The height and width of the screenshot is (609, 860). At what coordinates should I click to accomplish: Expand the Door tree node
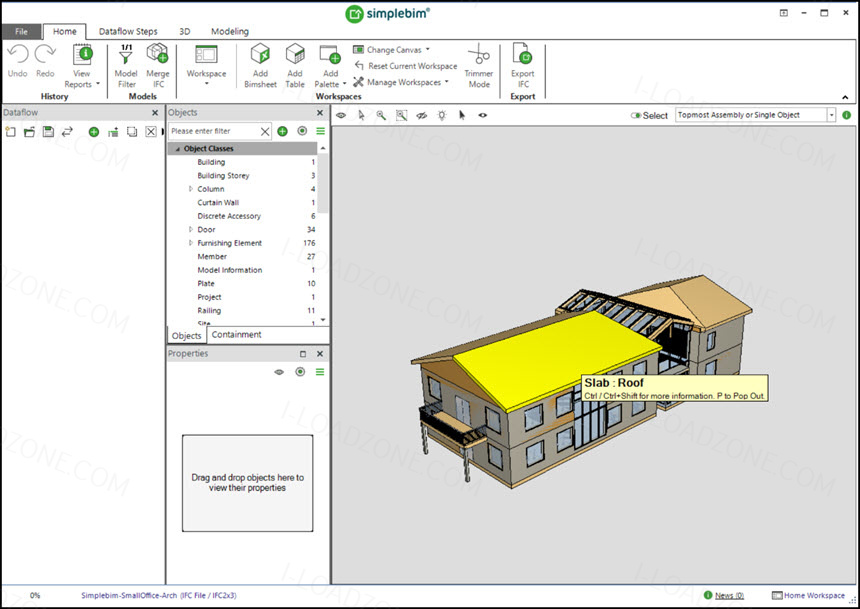point(191,229)
